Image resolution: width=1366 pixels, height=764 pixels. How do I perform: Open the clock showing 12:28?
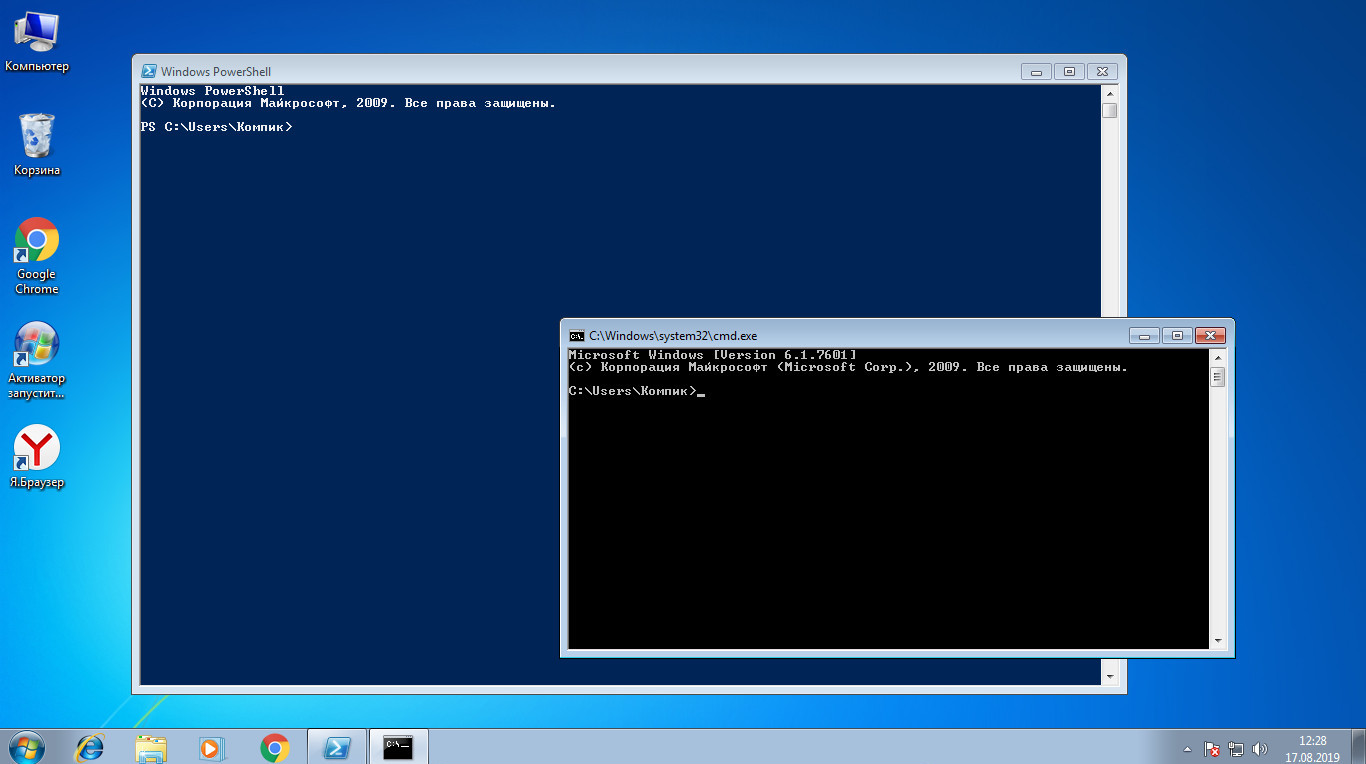pos(1312,748)
